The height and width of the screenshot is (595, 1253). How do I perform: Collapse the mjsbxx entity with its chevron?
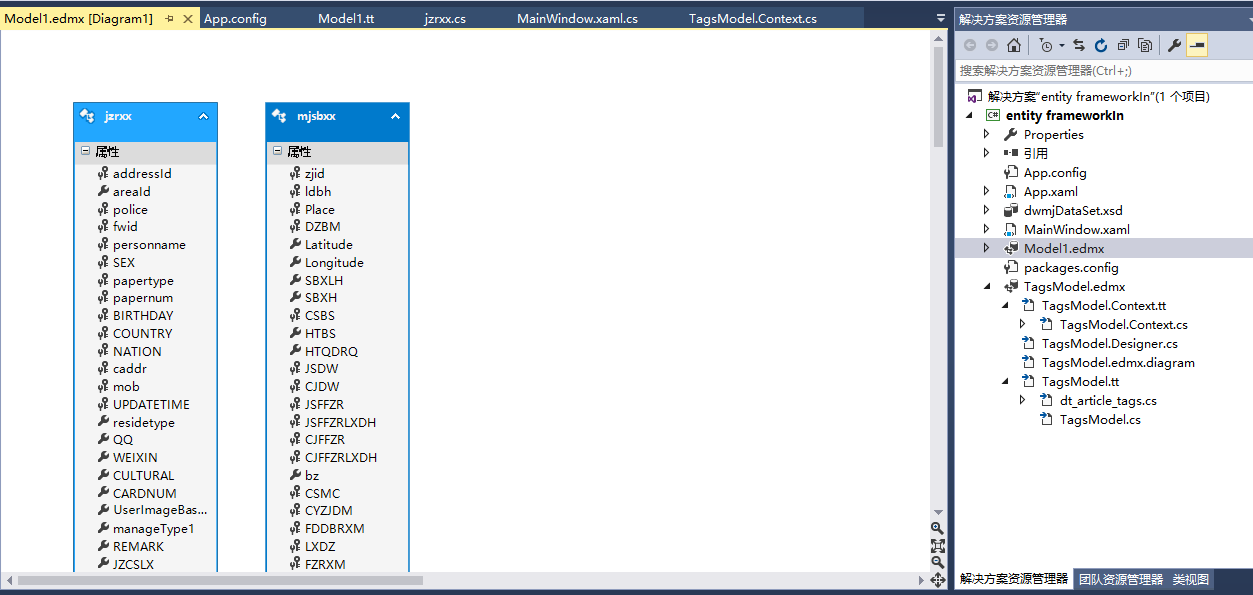[x=395, y=116]
